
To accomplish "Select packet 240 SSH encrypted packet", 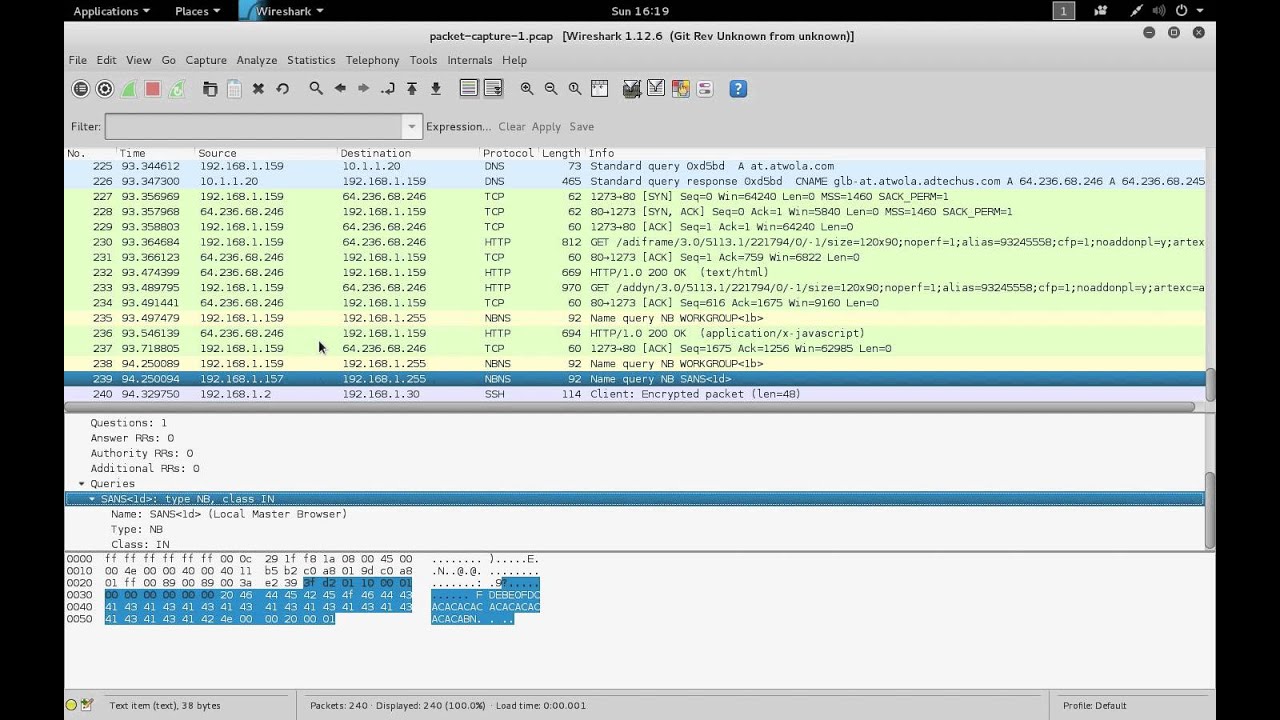I will pos(635,394).
